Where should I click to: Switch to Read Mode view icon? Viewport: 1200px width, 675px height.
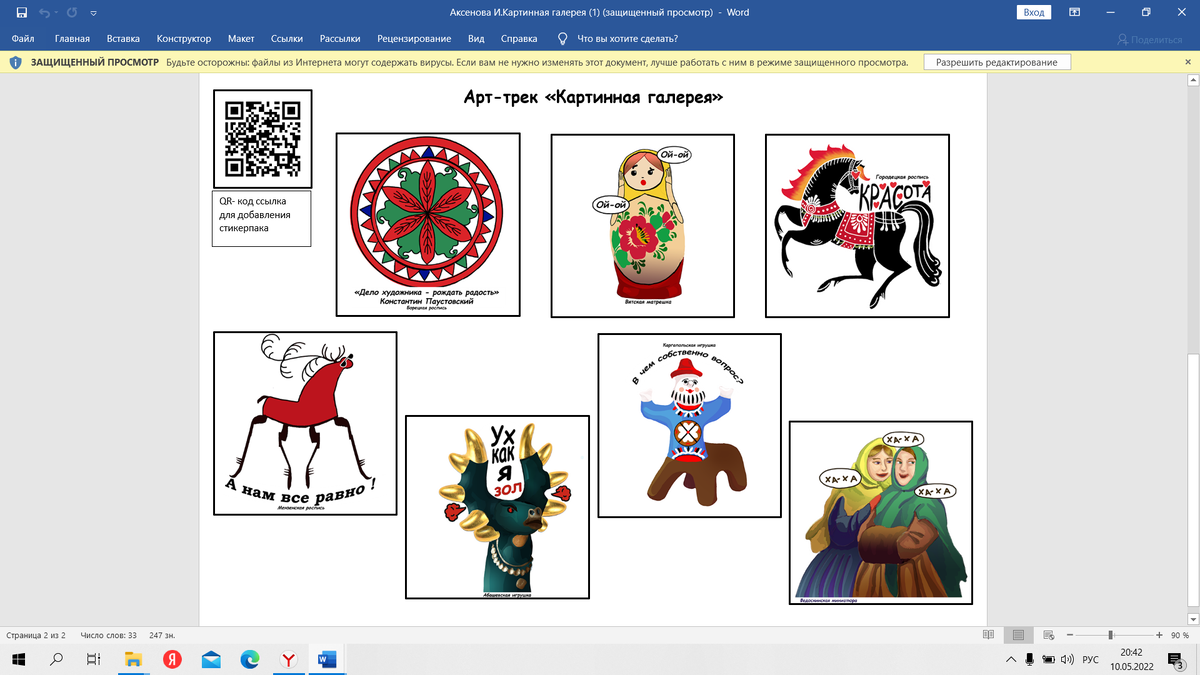tap(988, 635)
